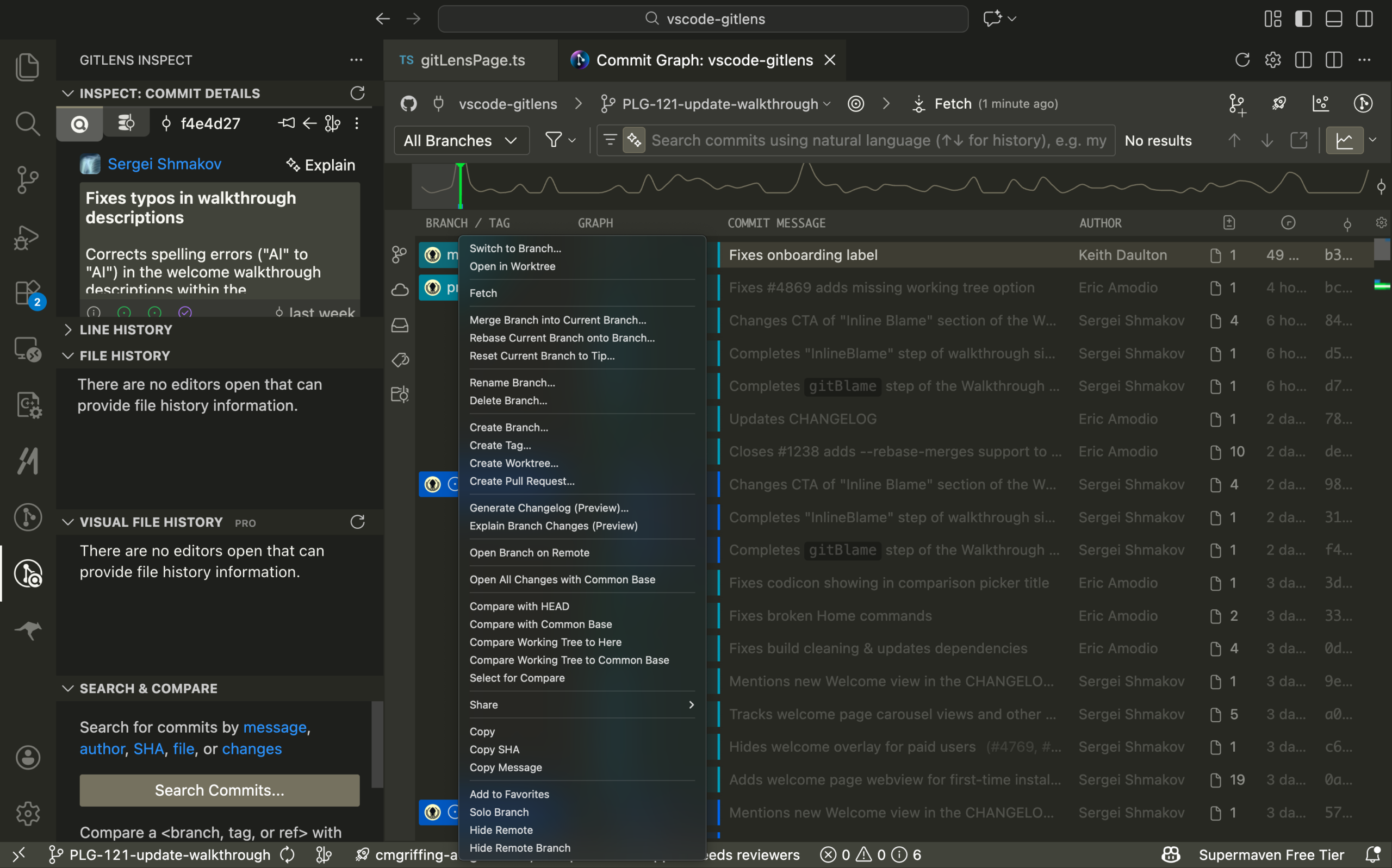1392x868 pixels.
Task: Click a point on the commit activity minimap
Action: [861, 184]
